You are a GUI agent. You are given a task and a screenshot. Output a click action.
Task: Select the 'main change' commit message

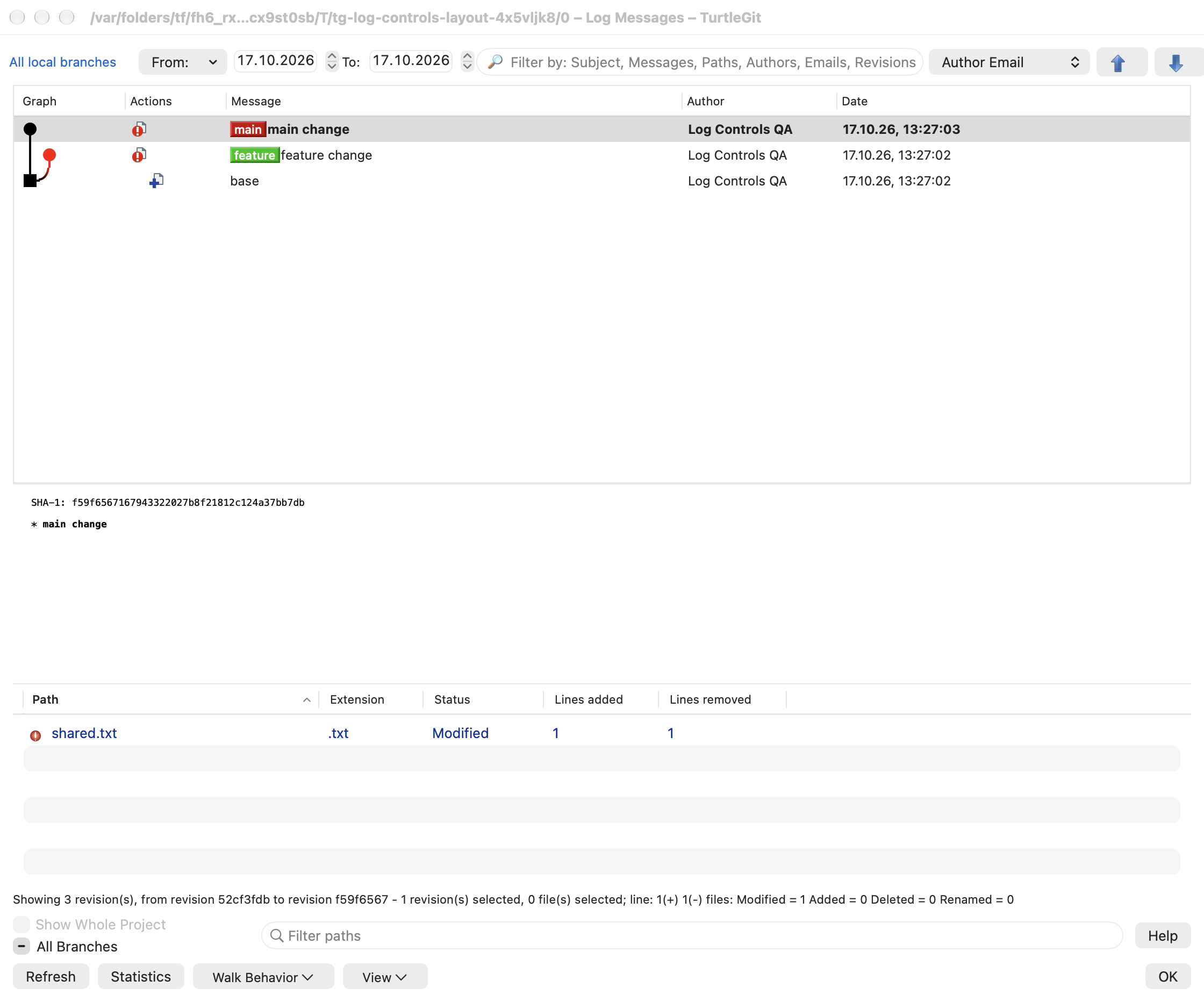tap(309, 130)
